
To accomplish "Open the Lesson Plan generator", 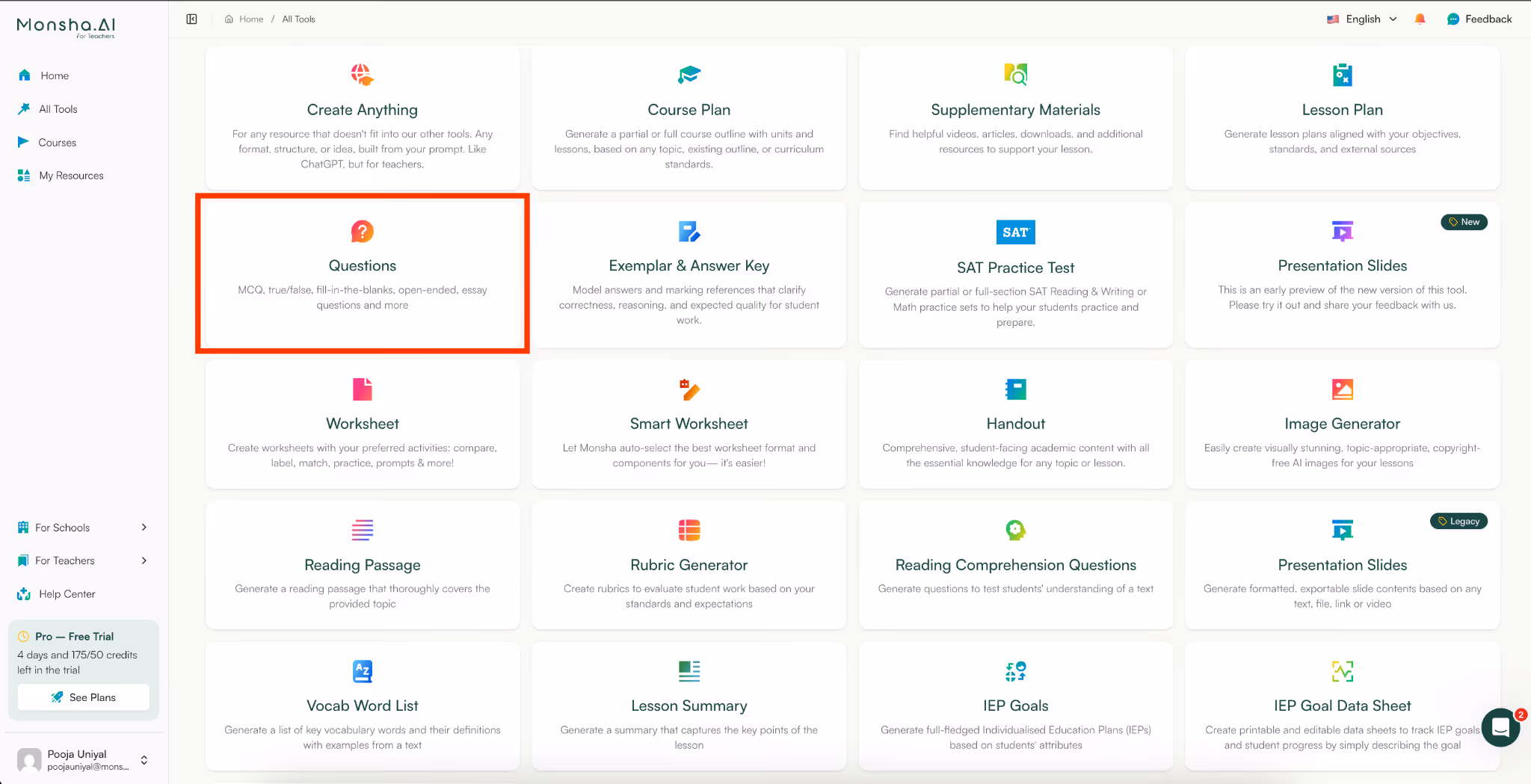I will (x=1342, y=118).
